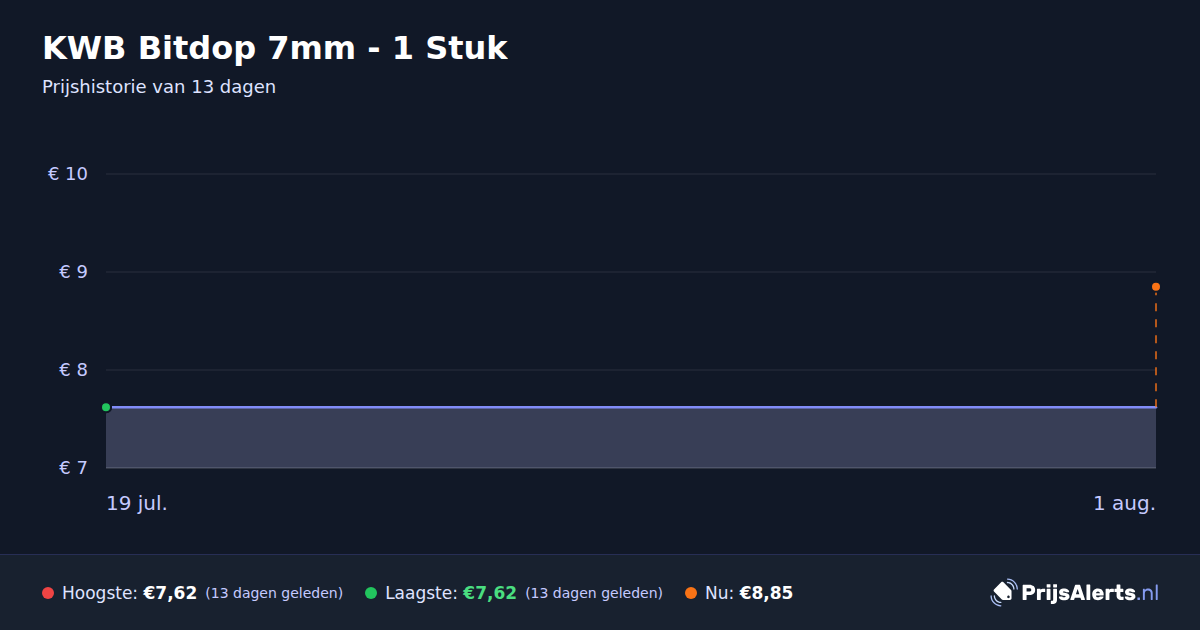1200x630 pixels.
Task: Select the orange current price data point
Action: (1156, 287)
